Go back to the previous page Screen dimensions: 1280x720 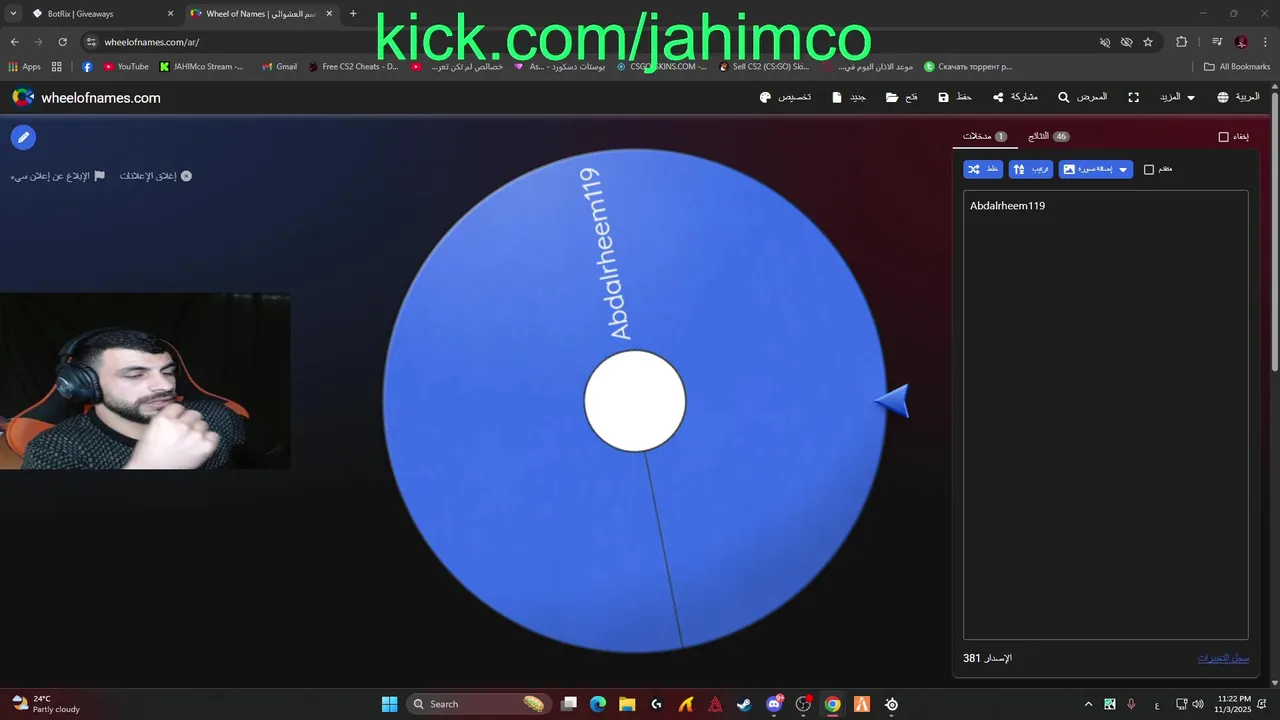tap(14, 42)
